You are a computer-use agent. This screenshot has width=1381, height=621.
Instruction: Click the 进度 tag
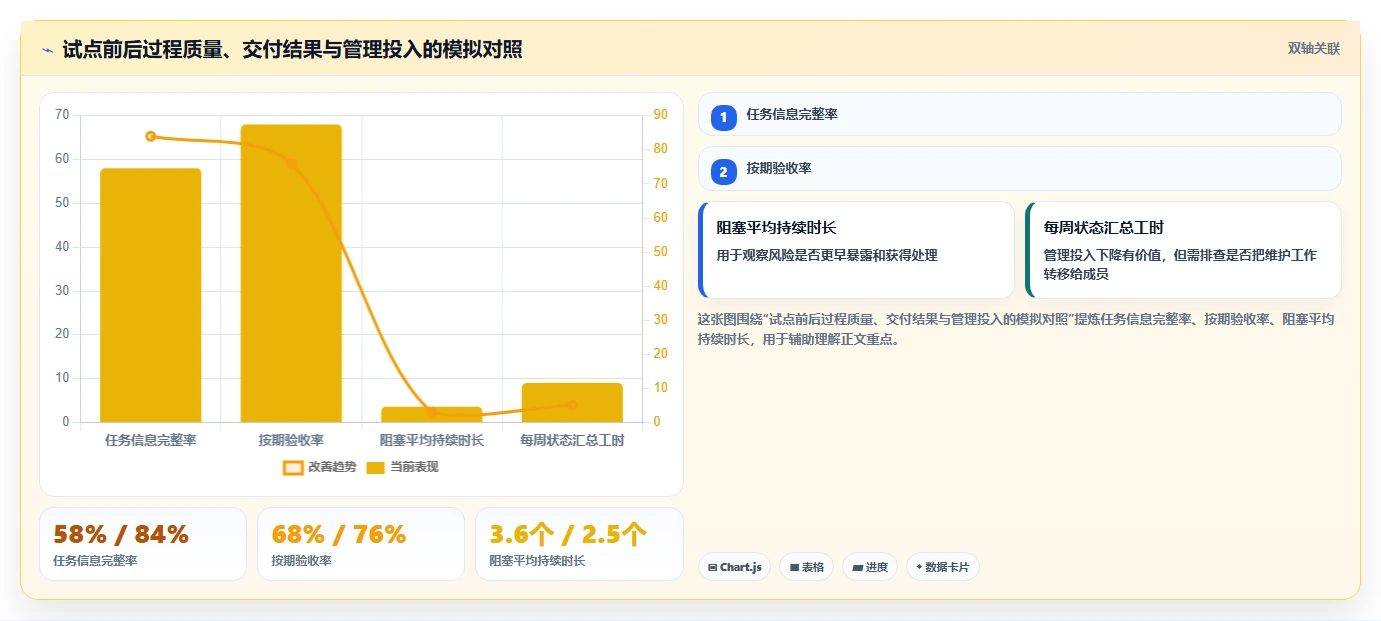pos(870,567)
